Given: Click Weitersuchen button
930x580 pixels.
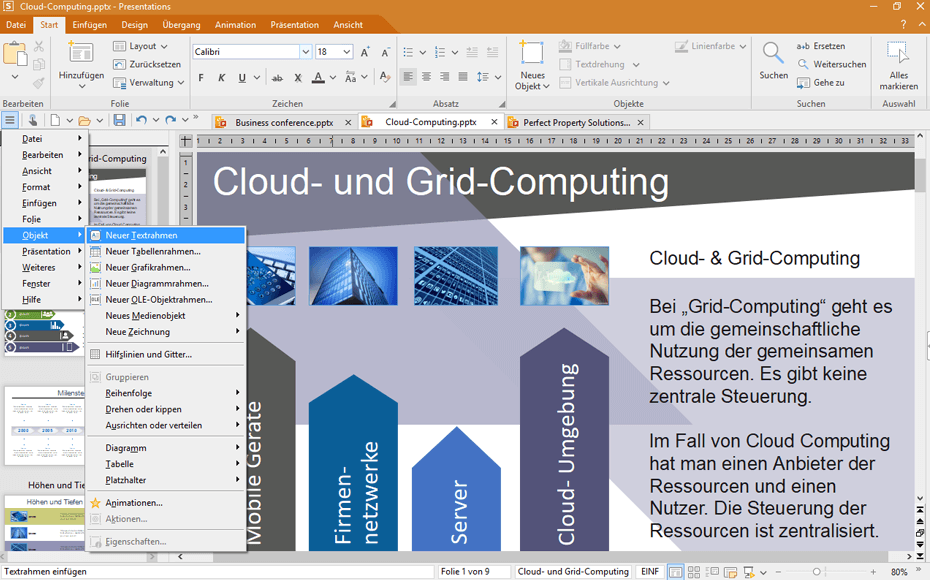Looking at the screenshot, I should [832, 64].
